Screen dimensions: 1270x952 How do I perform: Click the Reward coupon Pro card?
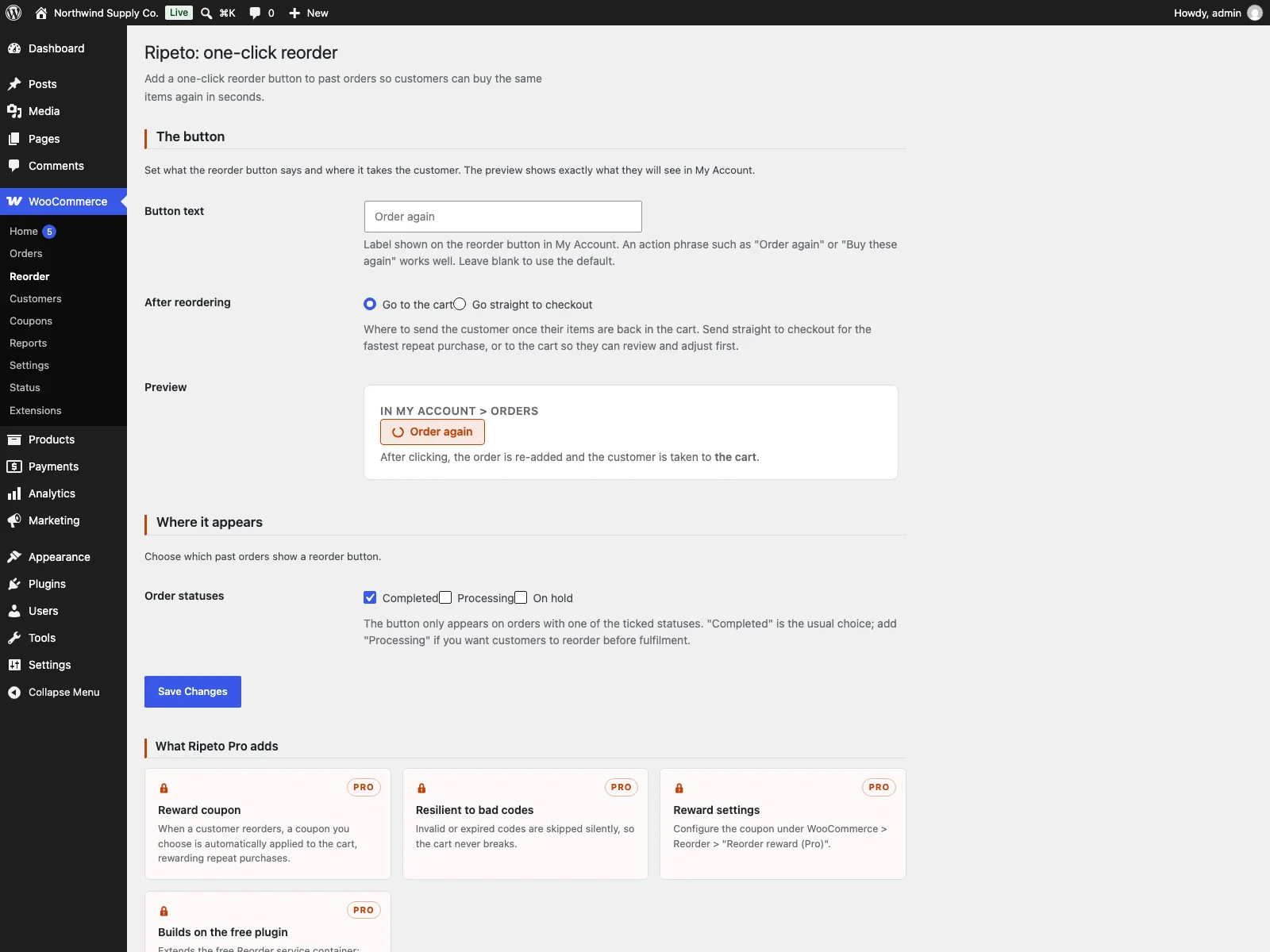click(x=267, y=823)
